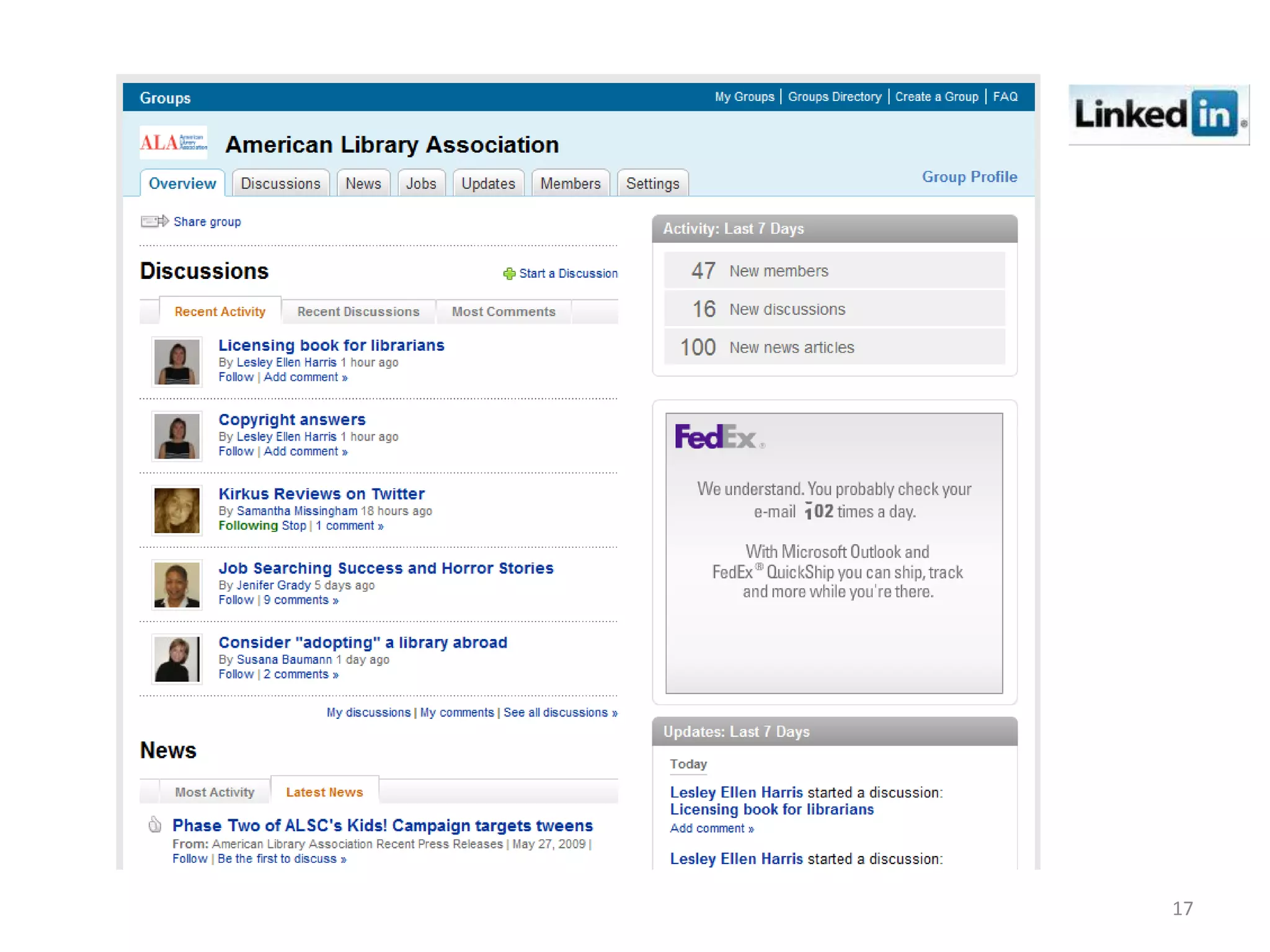Click the LinkedIn logo
Viewport: 1270px width, 952px height.
(x=1158, y=115)
